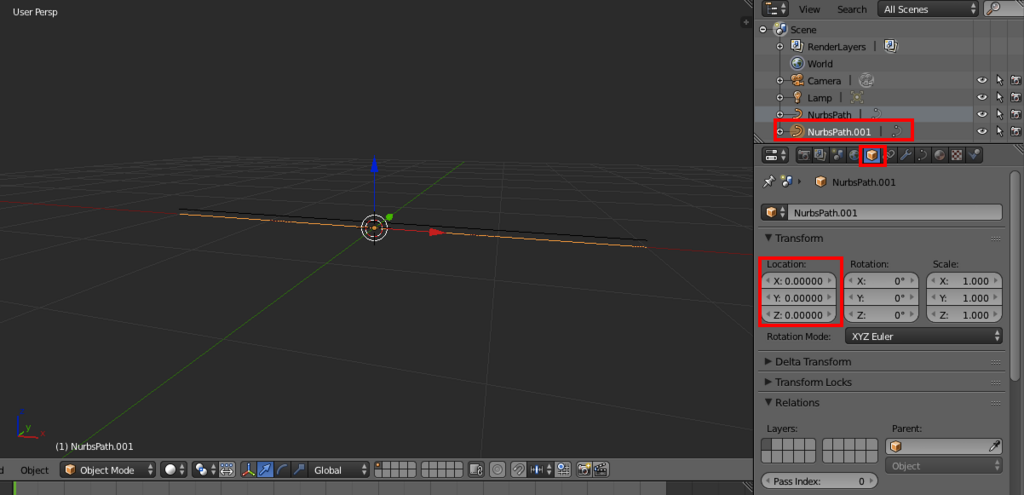The height and width of the screenshot is (495, 1024).
Task: Click the curve data icon next to NurbsPath.001
Action: click(897, 131)
